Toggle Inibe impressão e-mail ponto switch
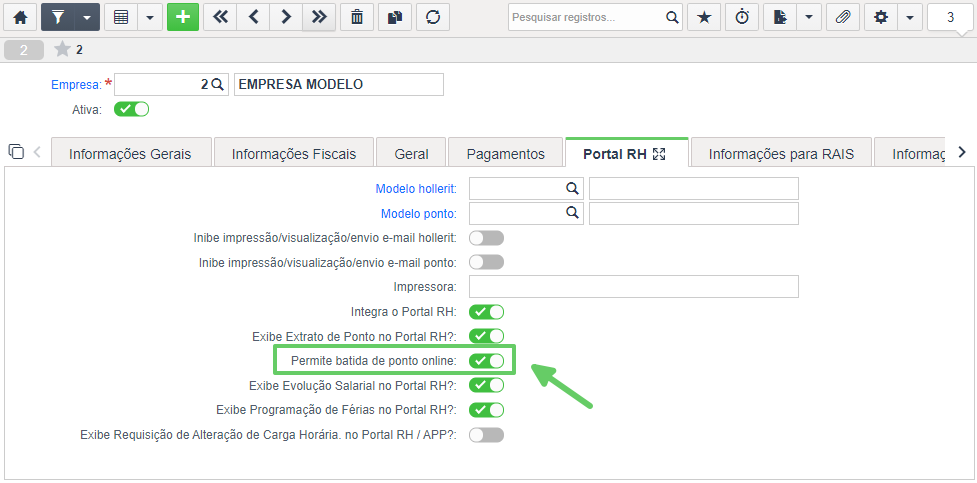Screen dimensions: 977x483 487,262
